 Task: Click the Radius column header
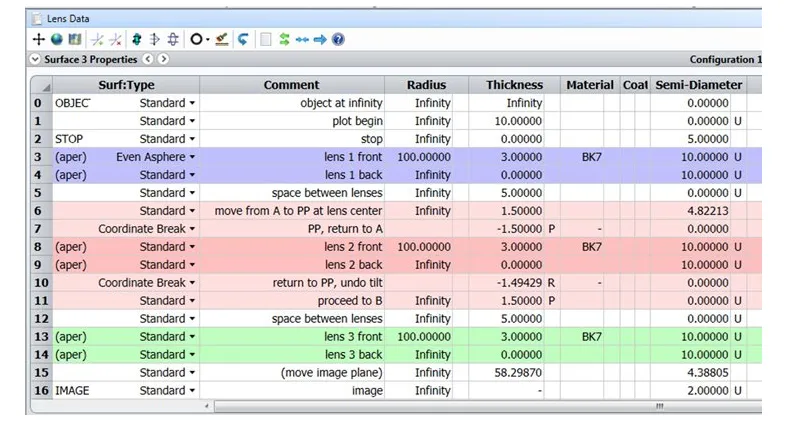click(x=426, y=85)
